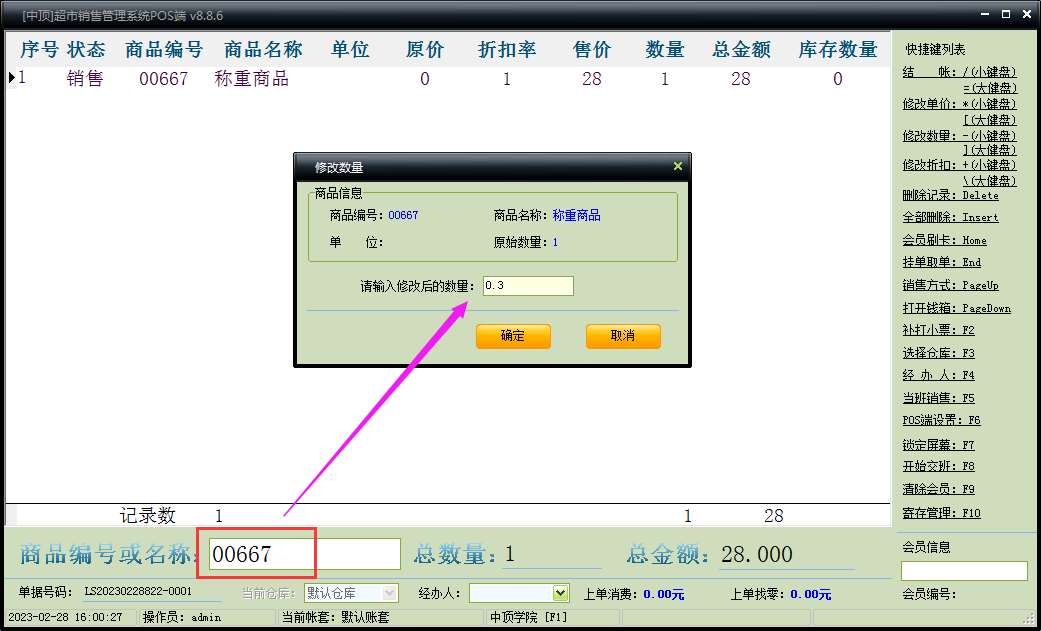Click the resize grip at status bar corner
1041x631 pixels.
coord(1029,618)
